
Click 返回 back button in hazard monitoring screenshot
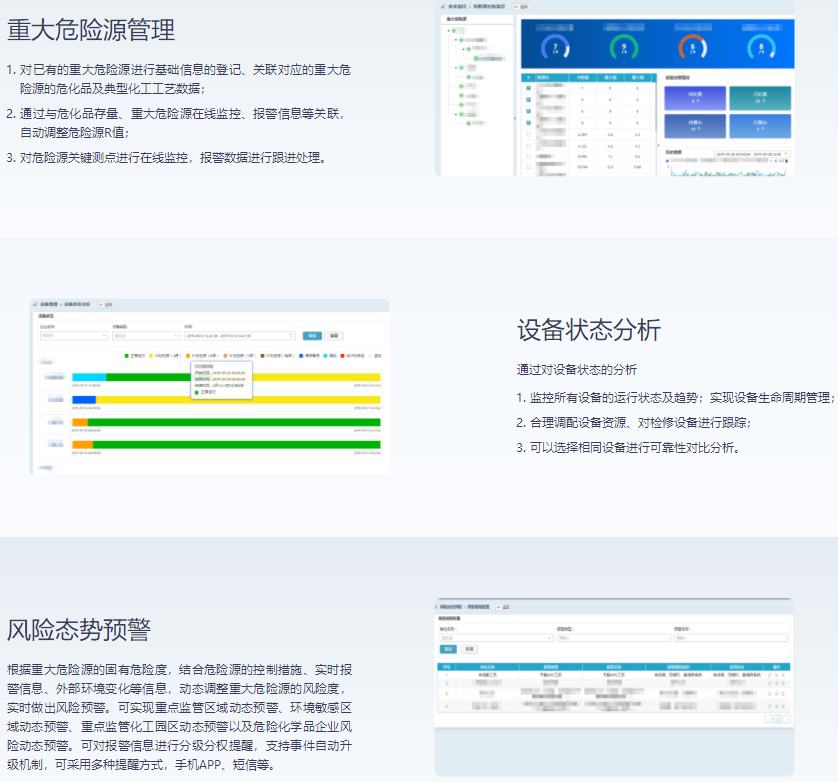coord(521,7)
